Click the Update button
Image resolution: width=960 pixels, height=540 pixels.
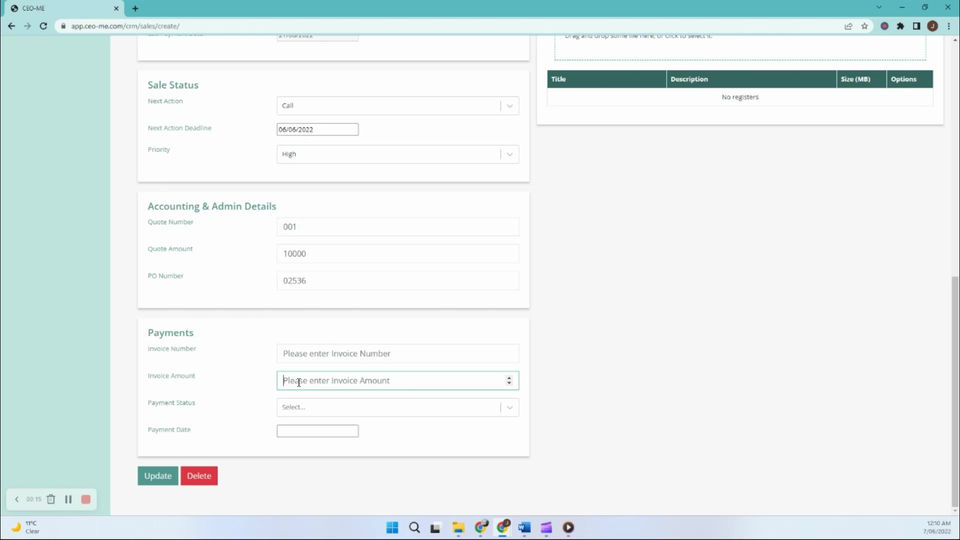click(157, 476)
